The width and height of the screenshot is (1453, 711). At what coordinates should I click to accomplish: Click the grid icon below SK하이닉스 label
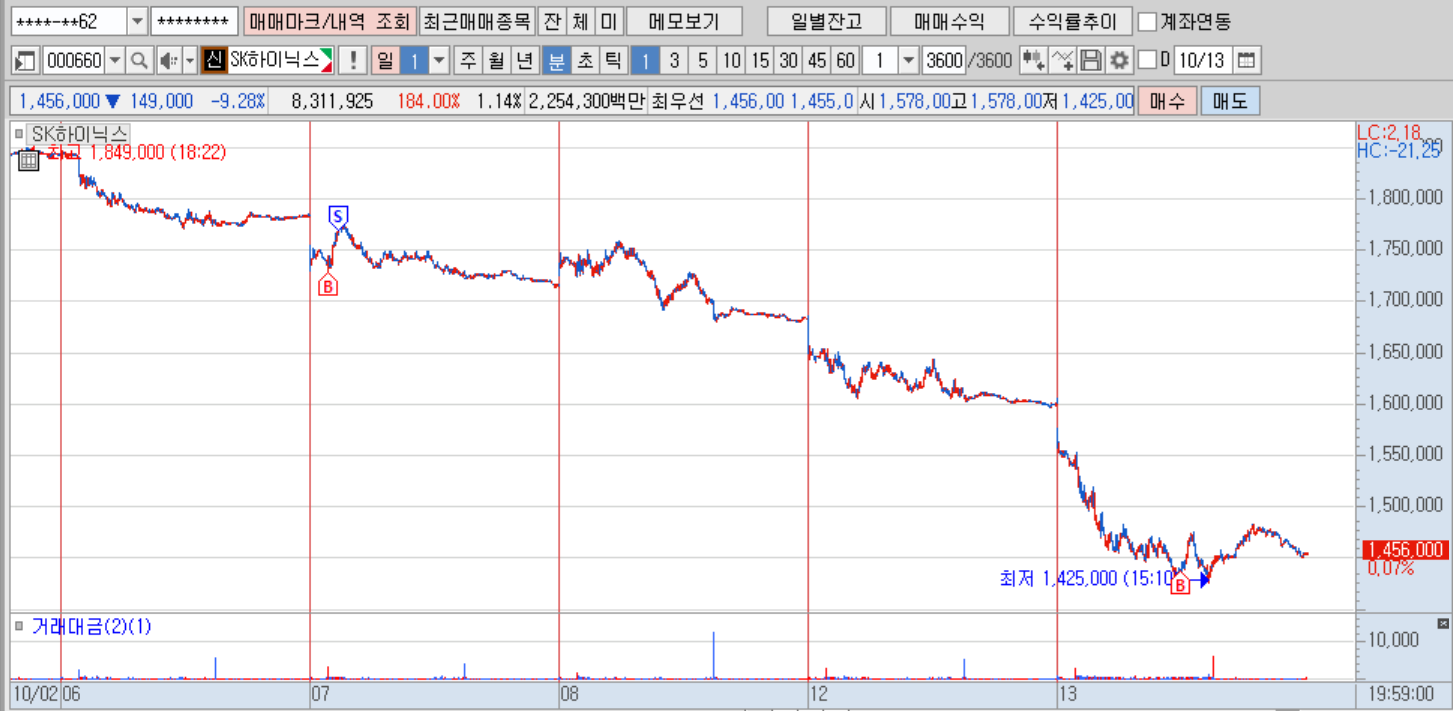click(28, 158)
